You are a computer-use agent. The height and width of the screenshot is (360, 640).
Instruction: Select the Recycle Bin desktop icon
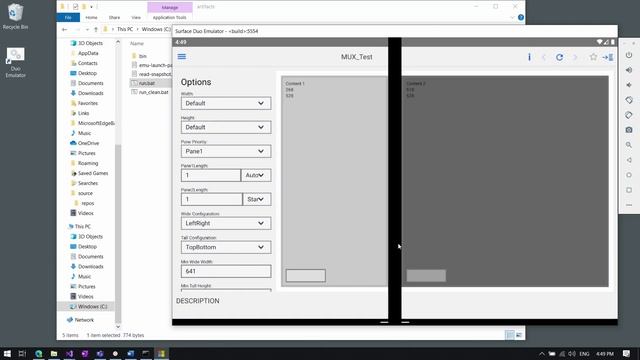[16, 16]
